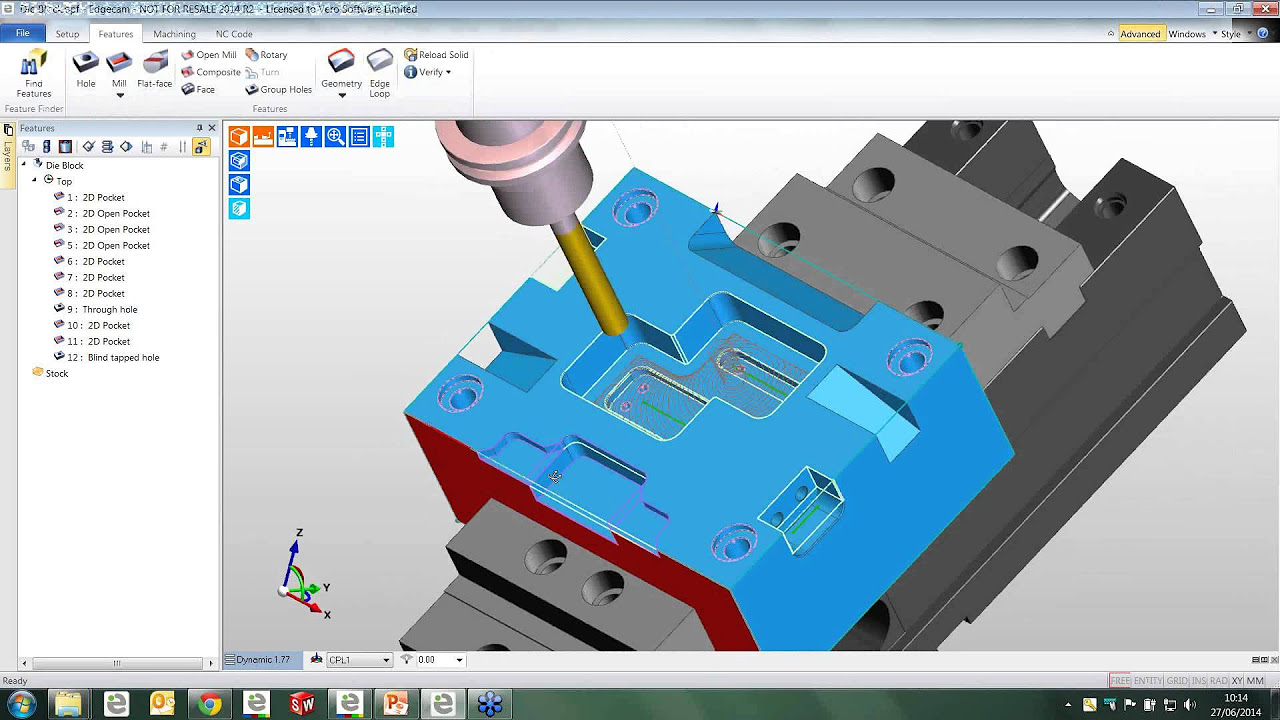Toggle MM units in status bar

point(1255,681)
